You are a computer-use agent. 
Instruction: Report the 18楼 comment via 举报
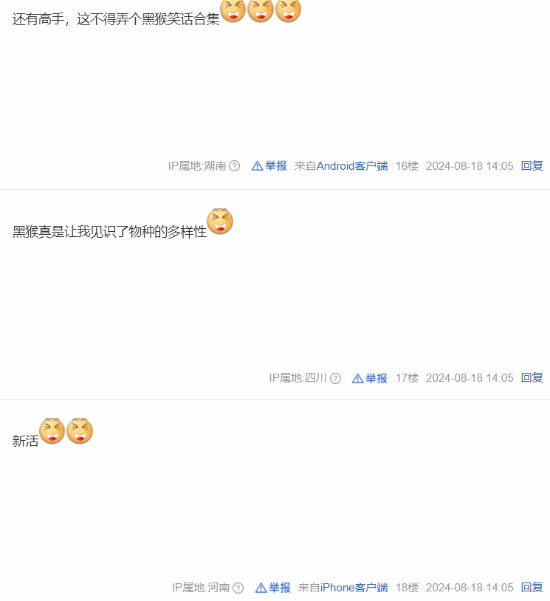(279, 588)
